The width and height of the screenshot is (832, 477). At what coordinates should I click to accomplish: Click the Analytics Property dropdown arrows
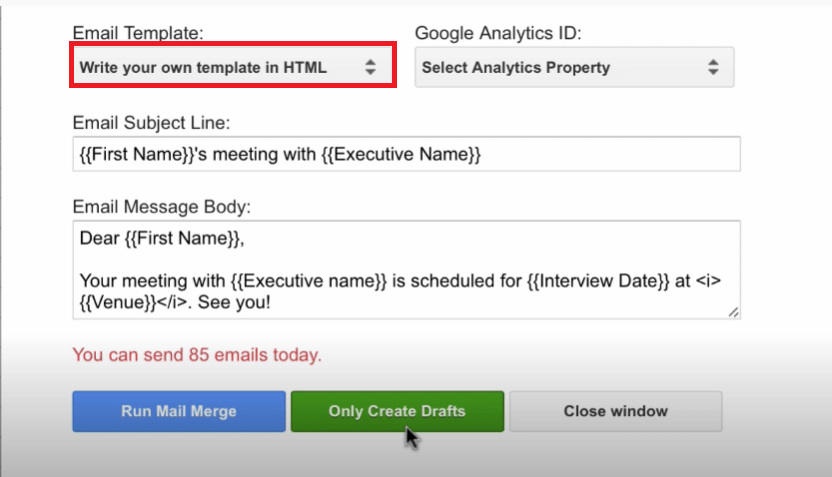click(713, 67)
